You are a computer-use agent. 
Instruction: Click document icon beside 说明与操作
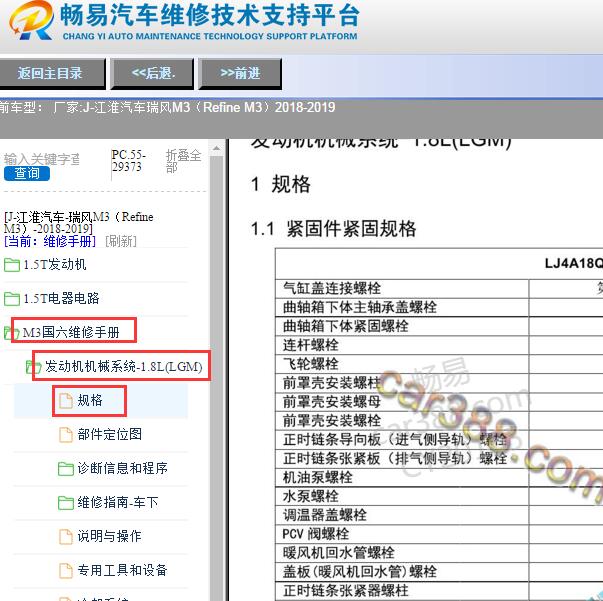pyautogui.click(x=65, y=536)
